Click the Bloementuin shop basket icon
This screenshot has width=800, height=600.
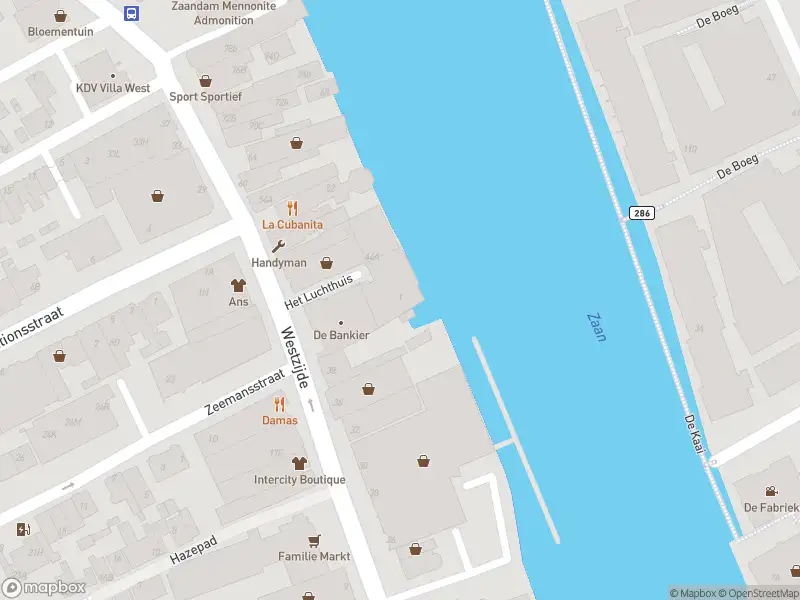(61, 16)
